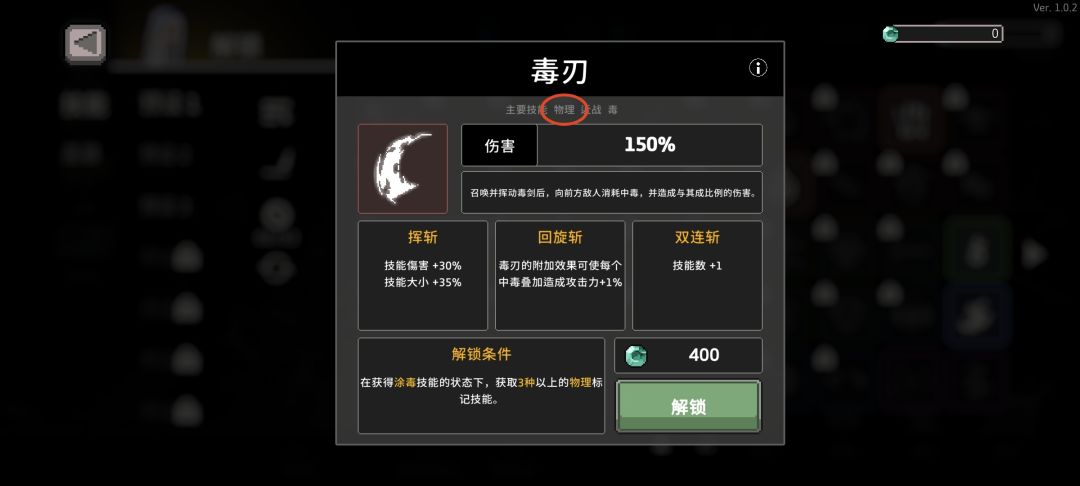Click the 伤害 damage label box
Image resolution: width=1080 pixels, height=486 pixels.
point(499,145)
